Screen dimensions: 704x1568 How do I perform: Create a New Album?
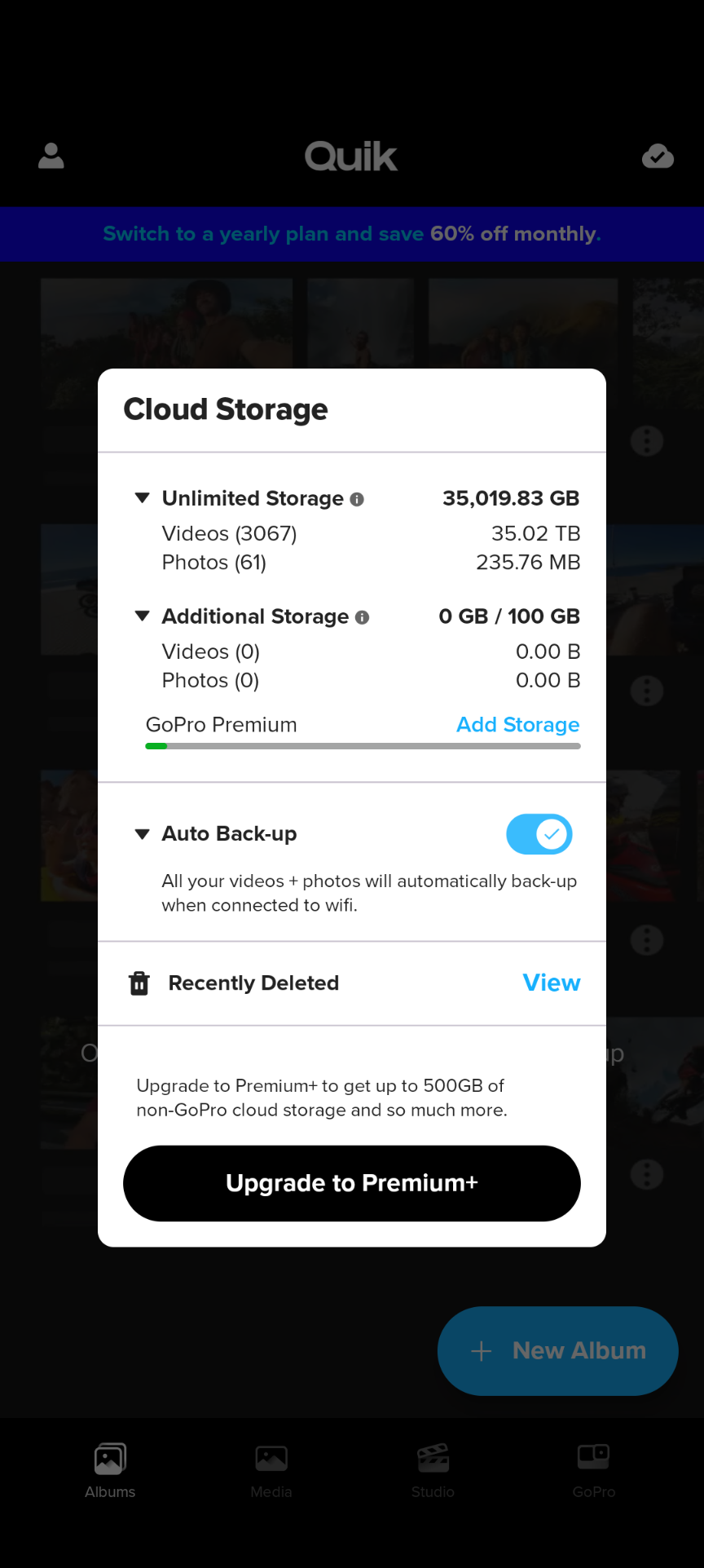(x=558, y=1351)
